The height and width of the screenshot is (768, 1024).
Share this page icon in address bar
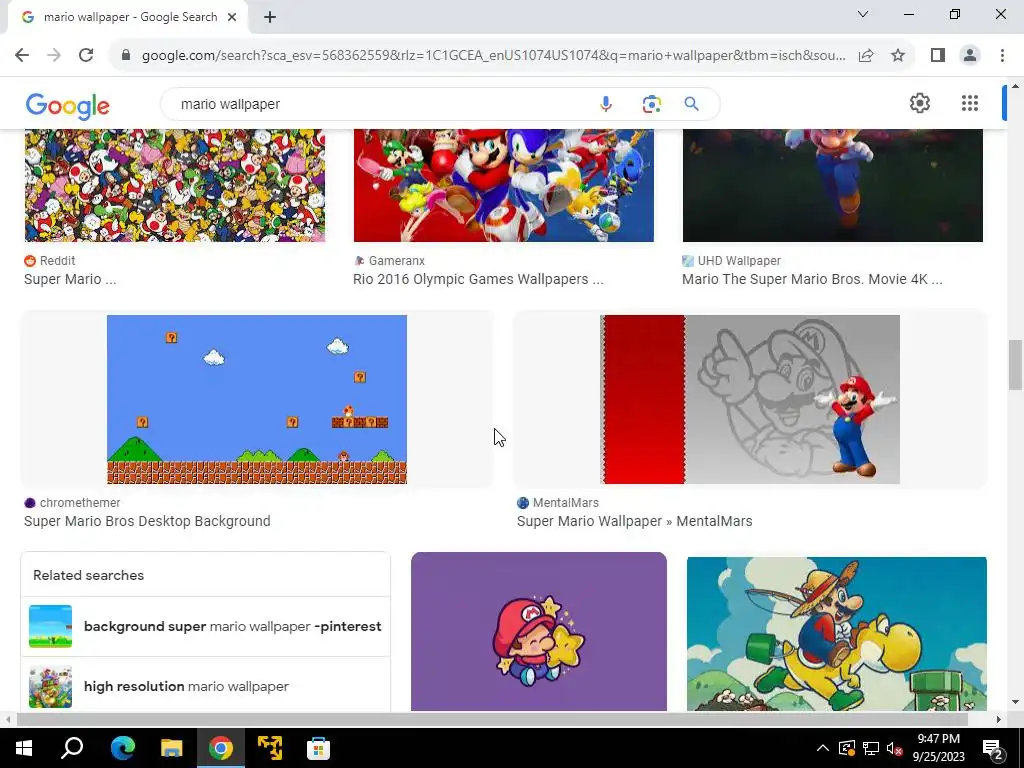point(866,56)
